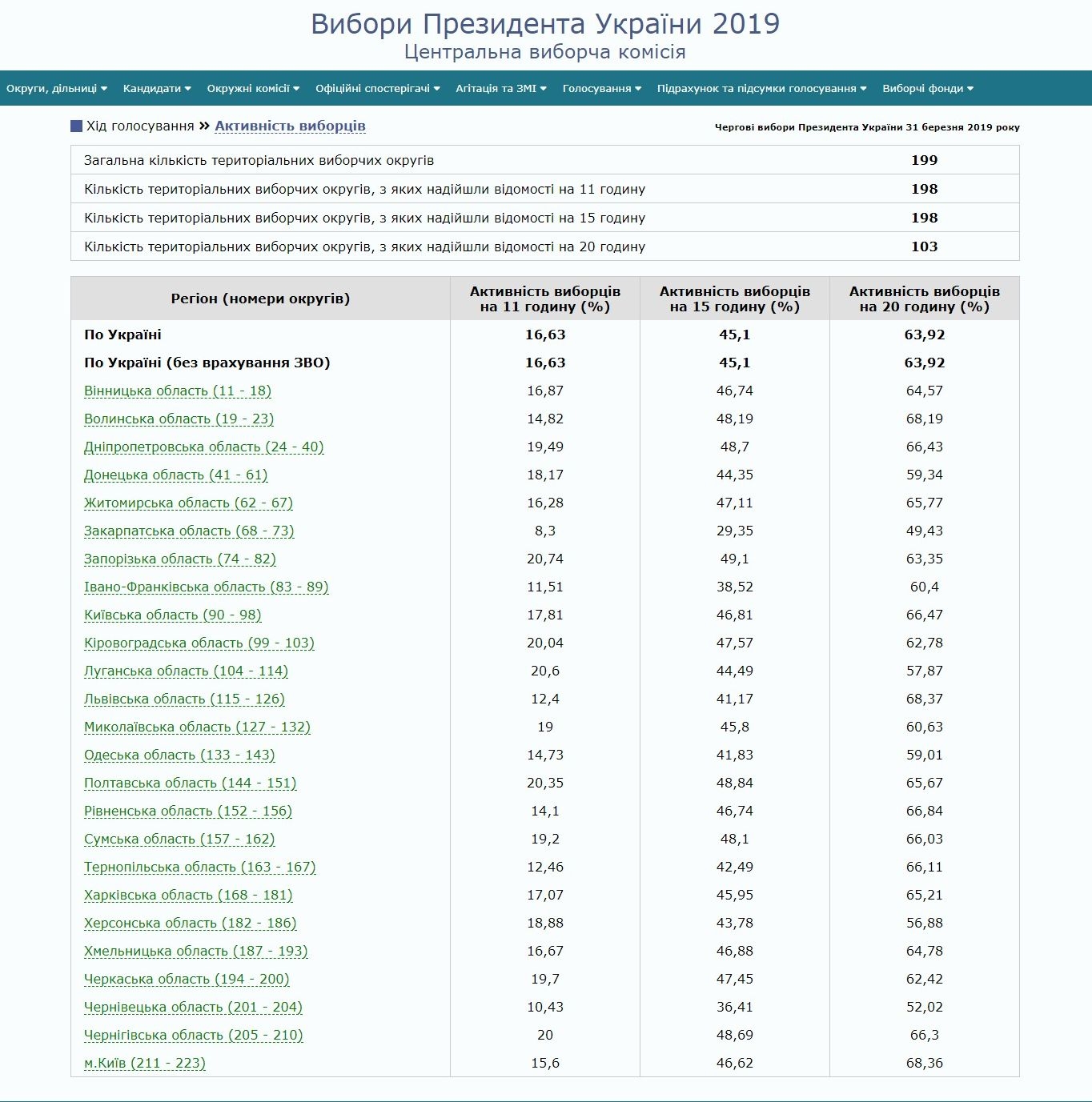This screenshot has width=1092, height=1102.
Task: Expand the Голосування menu
Action: (601, 89)
